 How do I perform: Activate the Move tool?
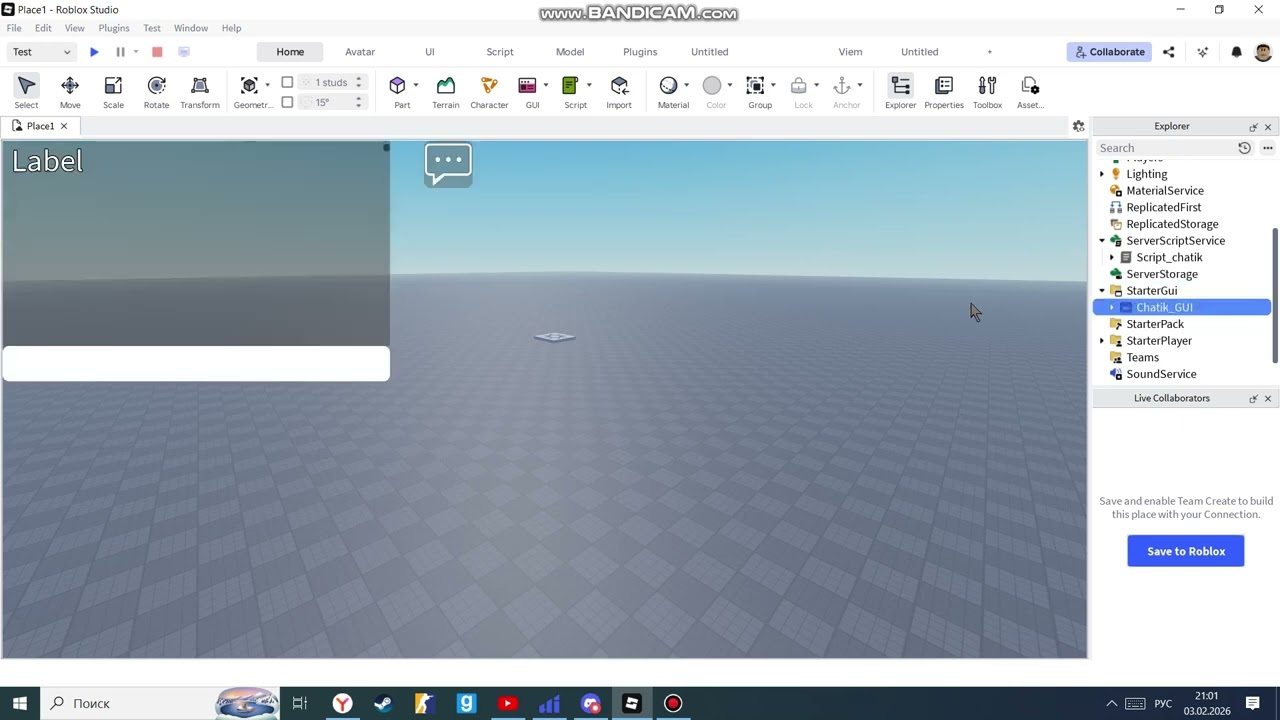pyautogui.click(x=70, y=91)
